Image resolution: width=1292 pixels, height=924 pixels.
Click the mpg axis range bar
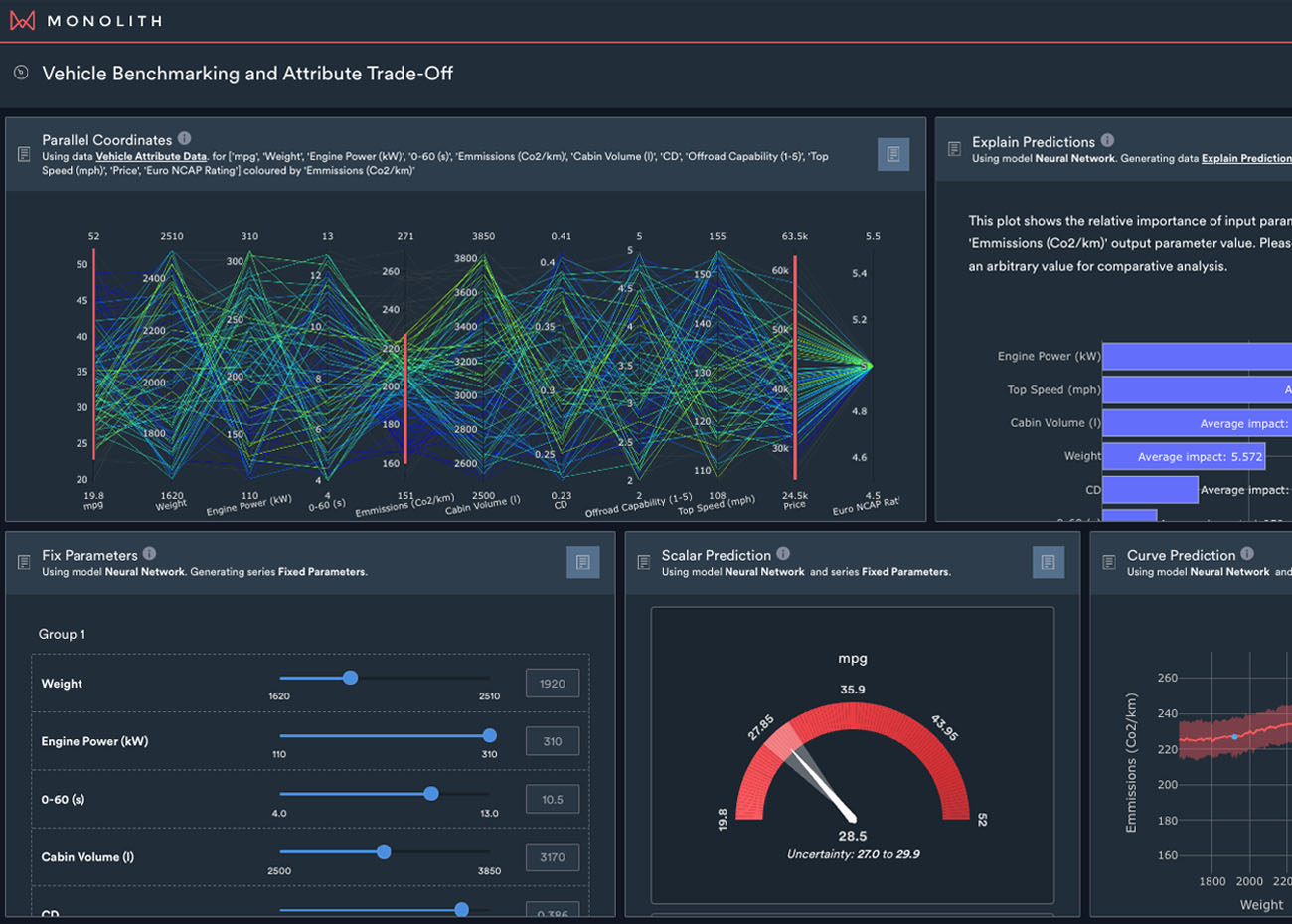coord(93,354)
